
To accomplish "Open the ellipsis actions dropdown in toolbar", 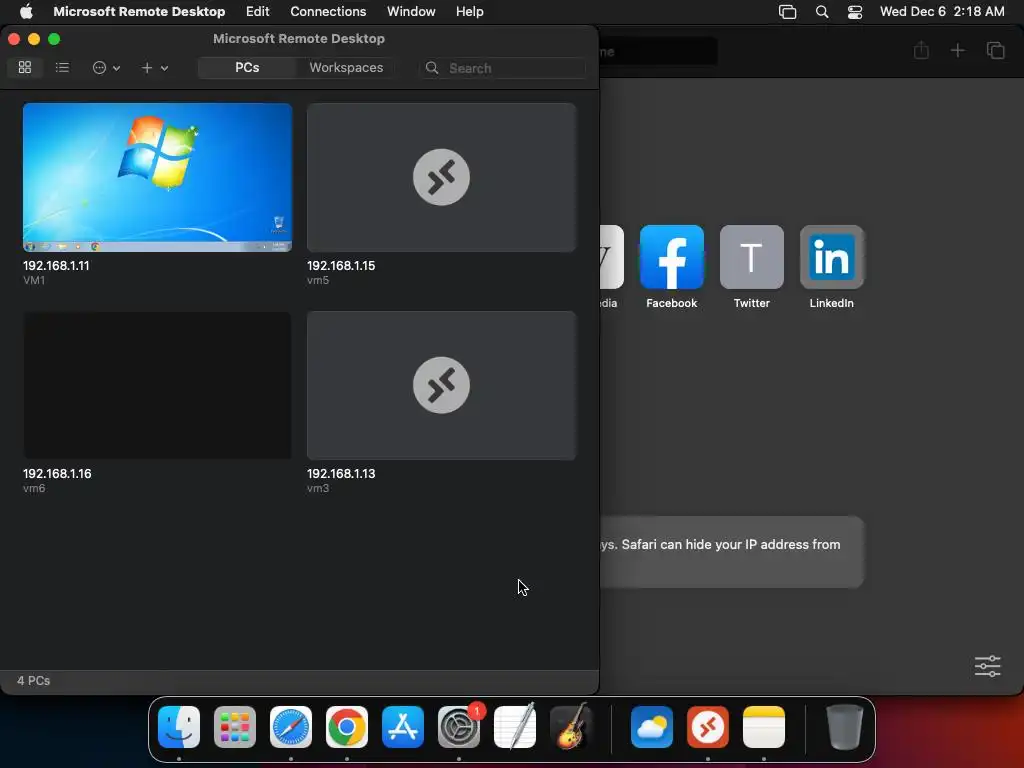I will point(106,67).
